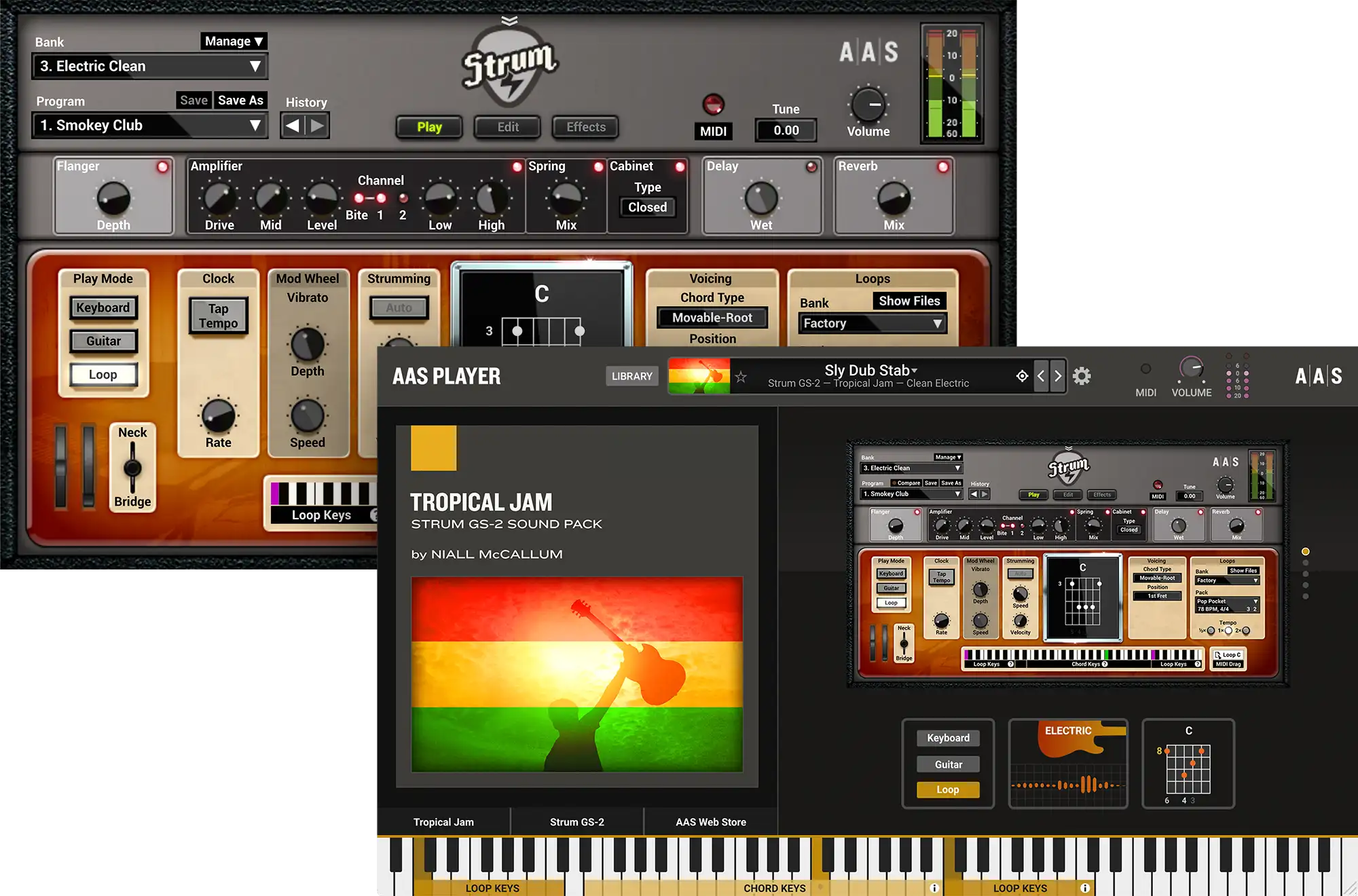Toggle the Spring power LED
Viewport: 1358px width, 896px height.
coord(598,167)
